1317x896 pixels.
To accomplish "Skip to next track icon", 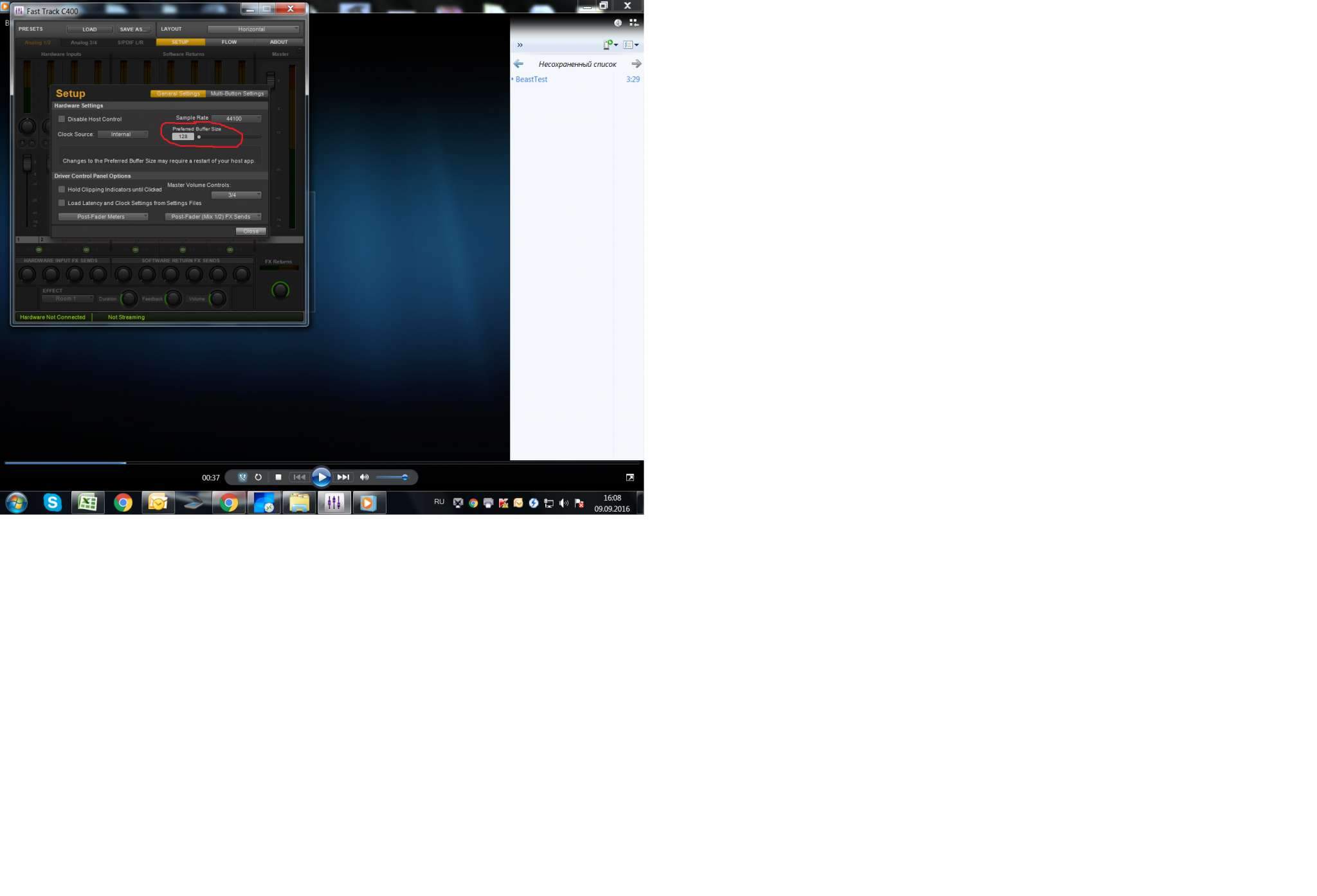I will [x=343, y=477].
